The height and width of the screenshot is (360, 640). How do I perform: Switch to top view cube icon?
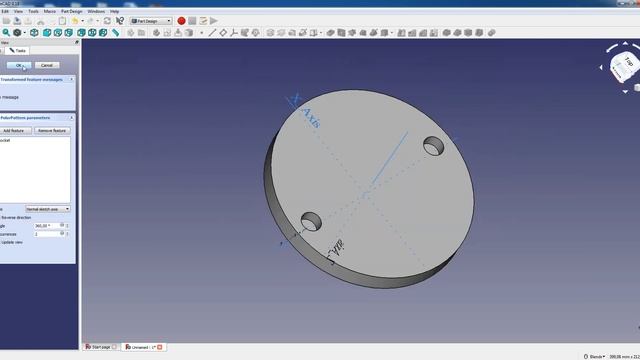tap(58, 32)
